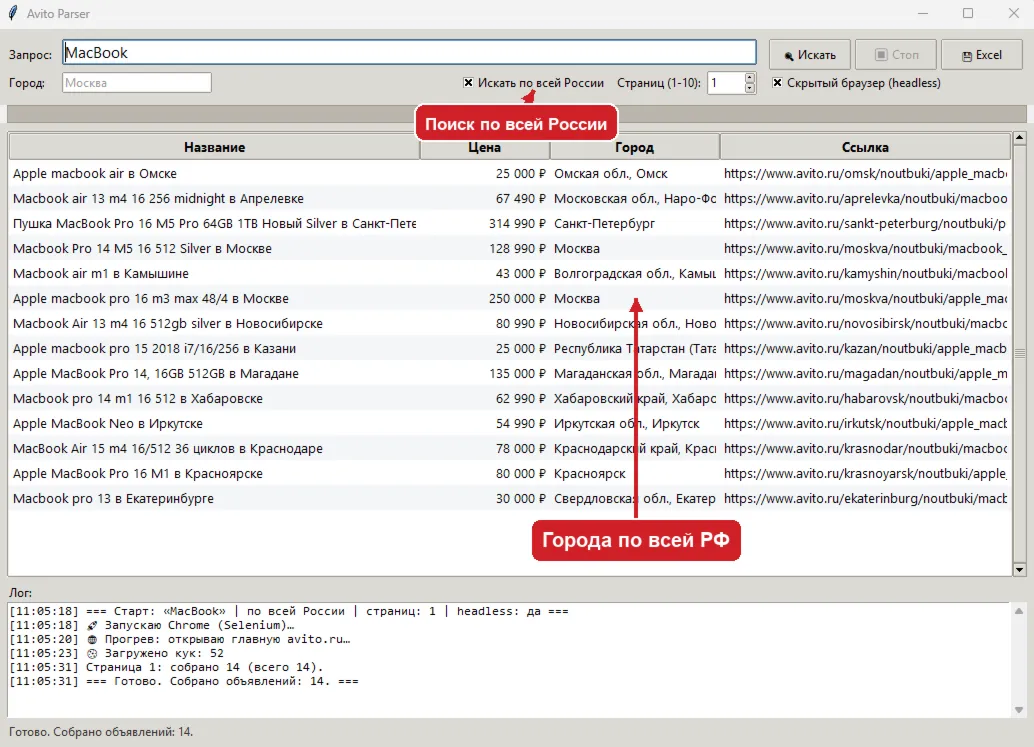Click the avito.ru/irkutsk link cell
Viewport: 1034px width, 747px height.
pyautogui.click(x=865, y=424)
